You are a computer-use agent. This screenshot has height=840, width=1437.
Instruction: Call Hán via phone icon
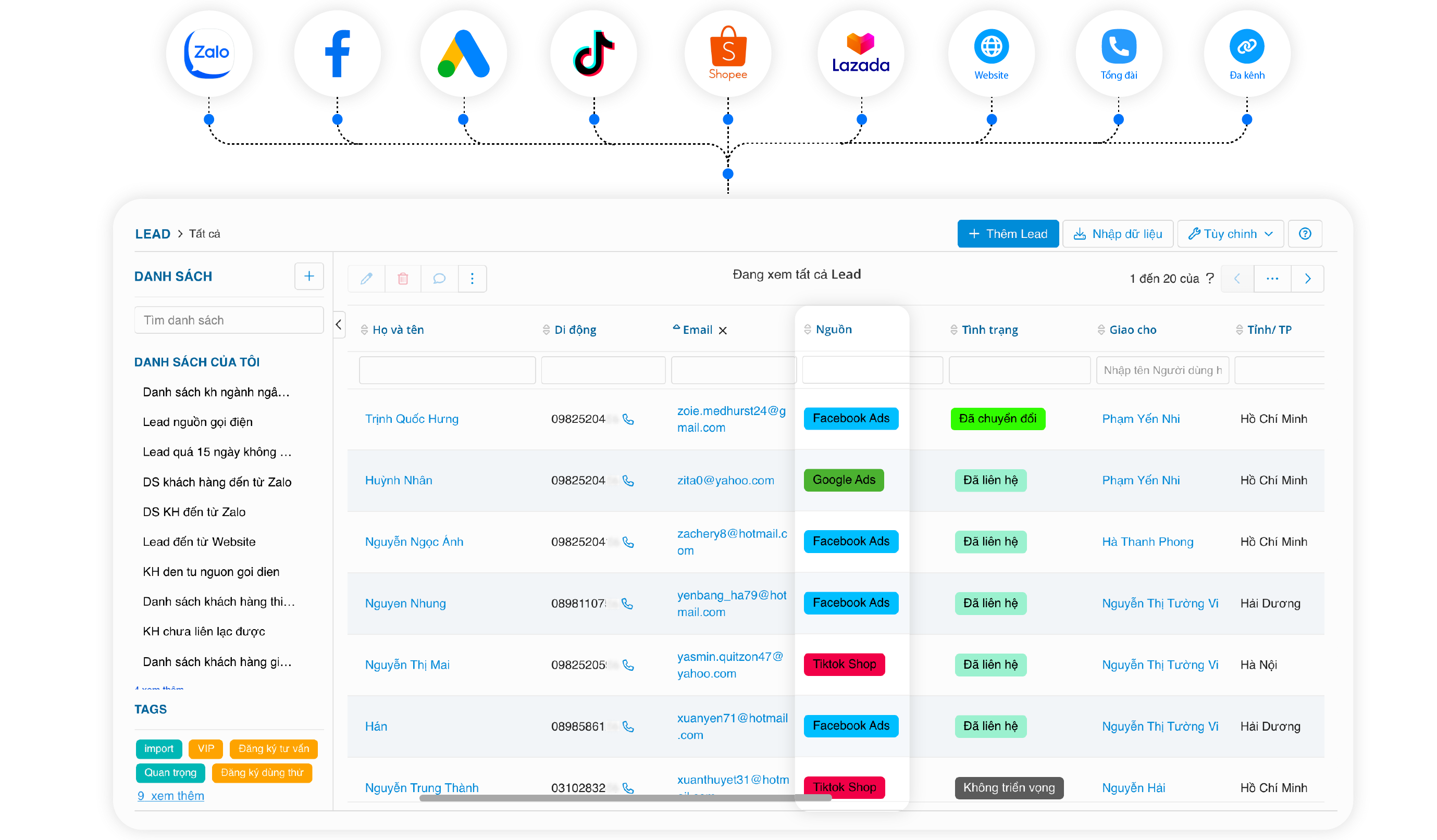[628, 726]
